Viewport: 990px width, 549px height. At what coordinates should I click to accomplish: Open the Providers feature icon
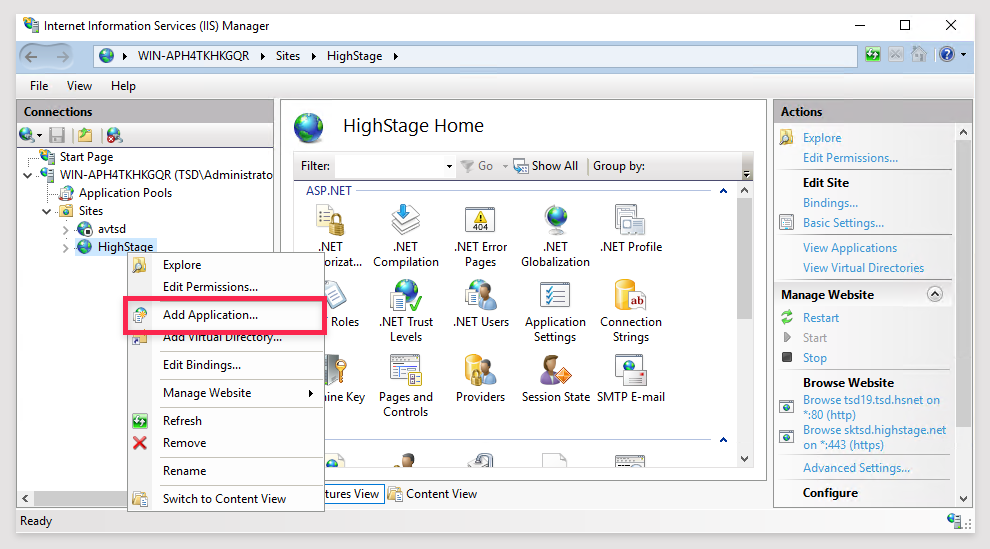480,379
